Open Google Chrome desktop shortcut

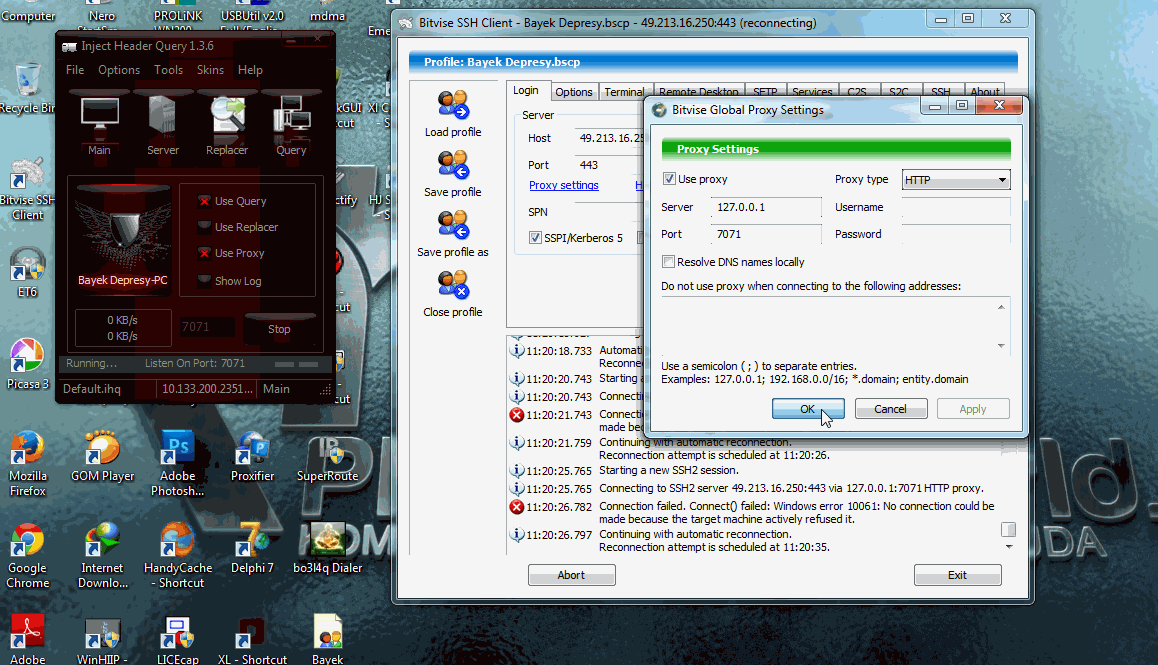click(x=28, y=556)
